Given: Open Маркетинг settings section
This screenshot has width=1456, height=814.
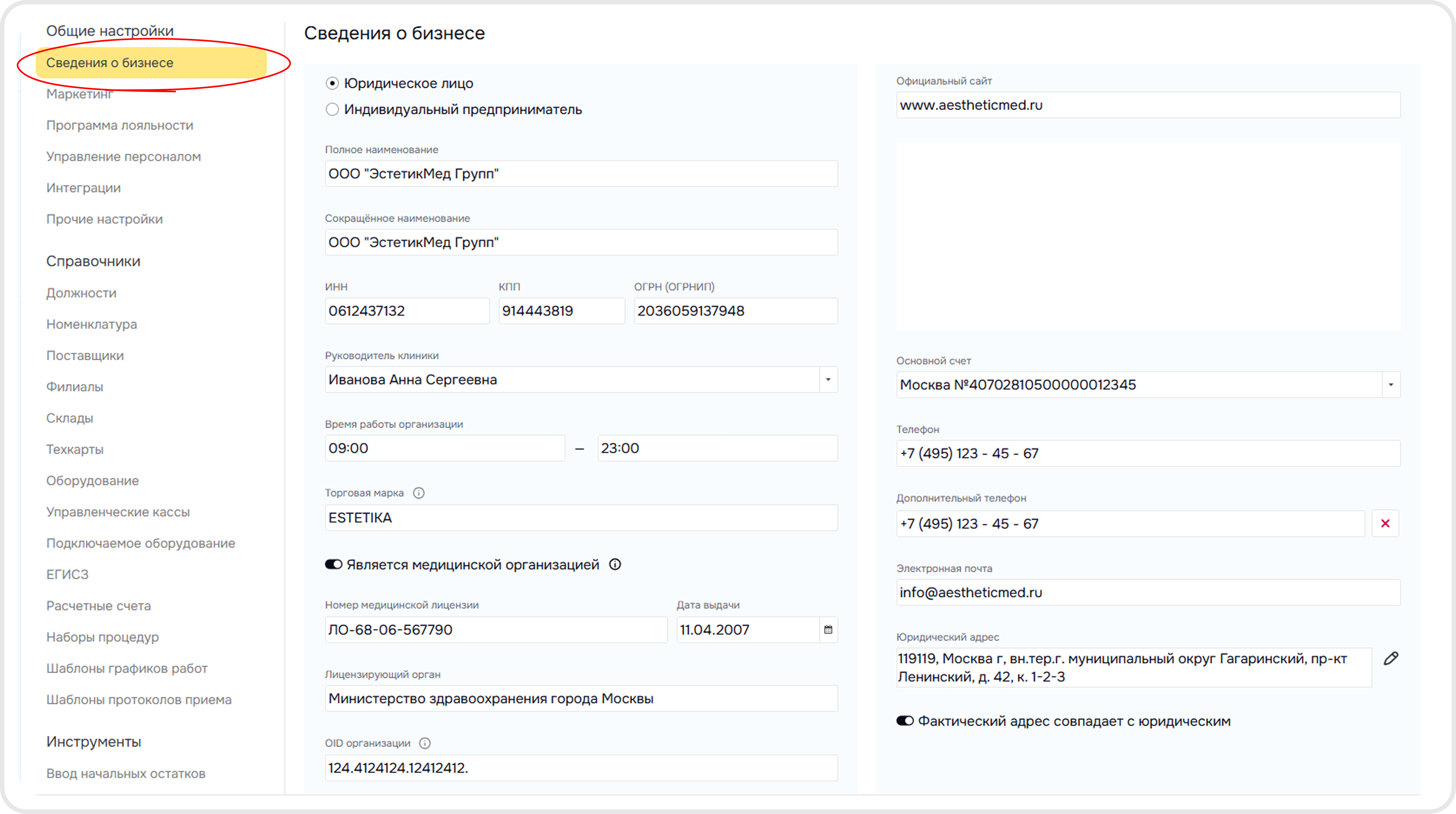Looking at the screenshot, I should tap(80, 94).
